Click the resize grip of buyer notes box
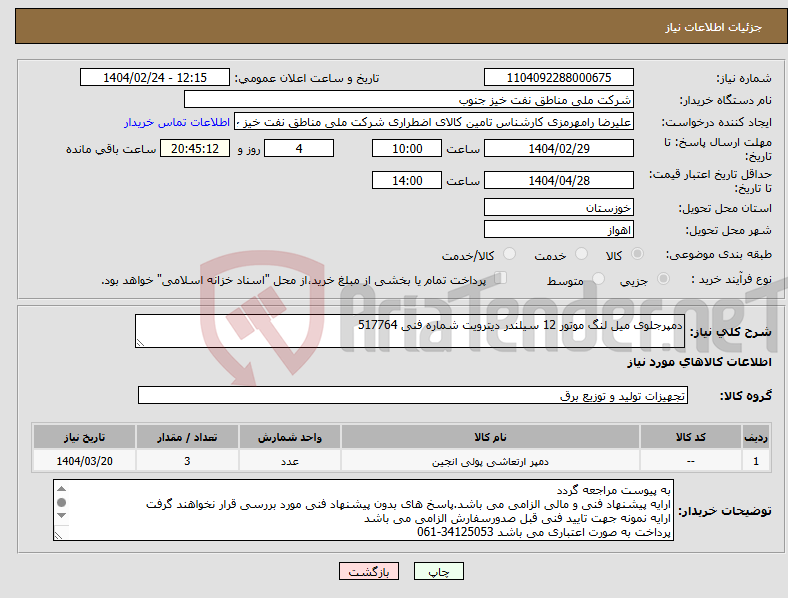 tap(58, 536)
